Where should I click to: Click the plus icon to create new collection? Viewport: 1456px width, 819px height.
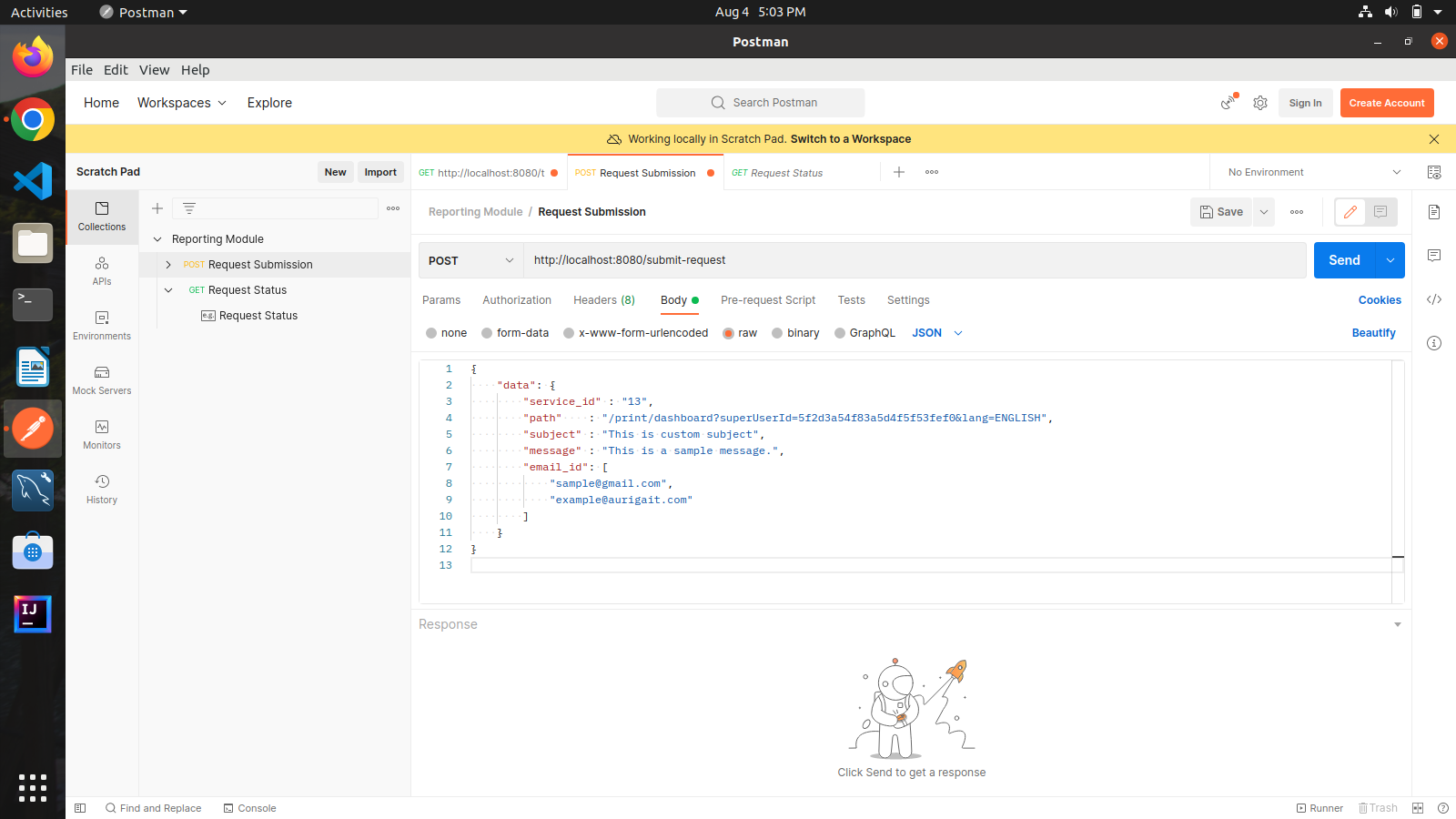[157, 208]
